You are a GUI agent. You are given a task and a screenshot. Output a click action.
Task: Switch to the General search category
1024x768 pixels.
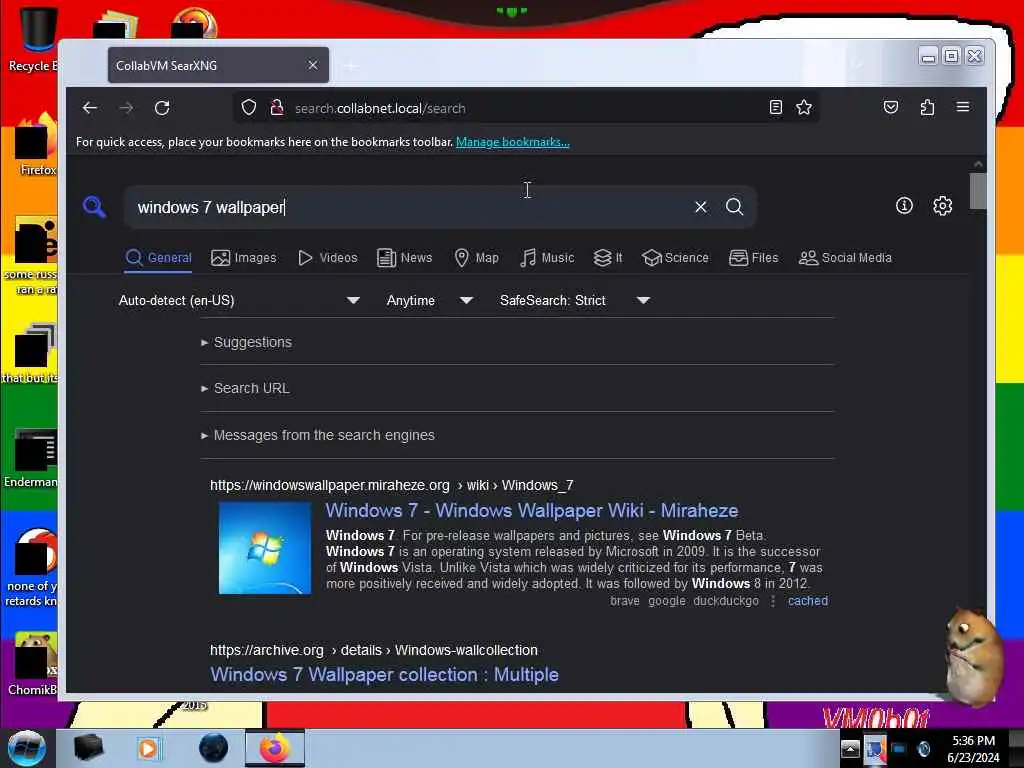pyautogui.click(x=159, y=258)
